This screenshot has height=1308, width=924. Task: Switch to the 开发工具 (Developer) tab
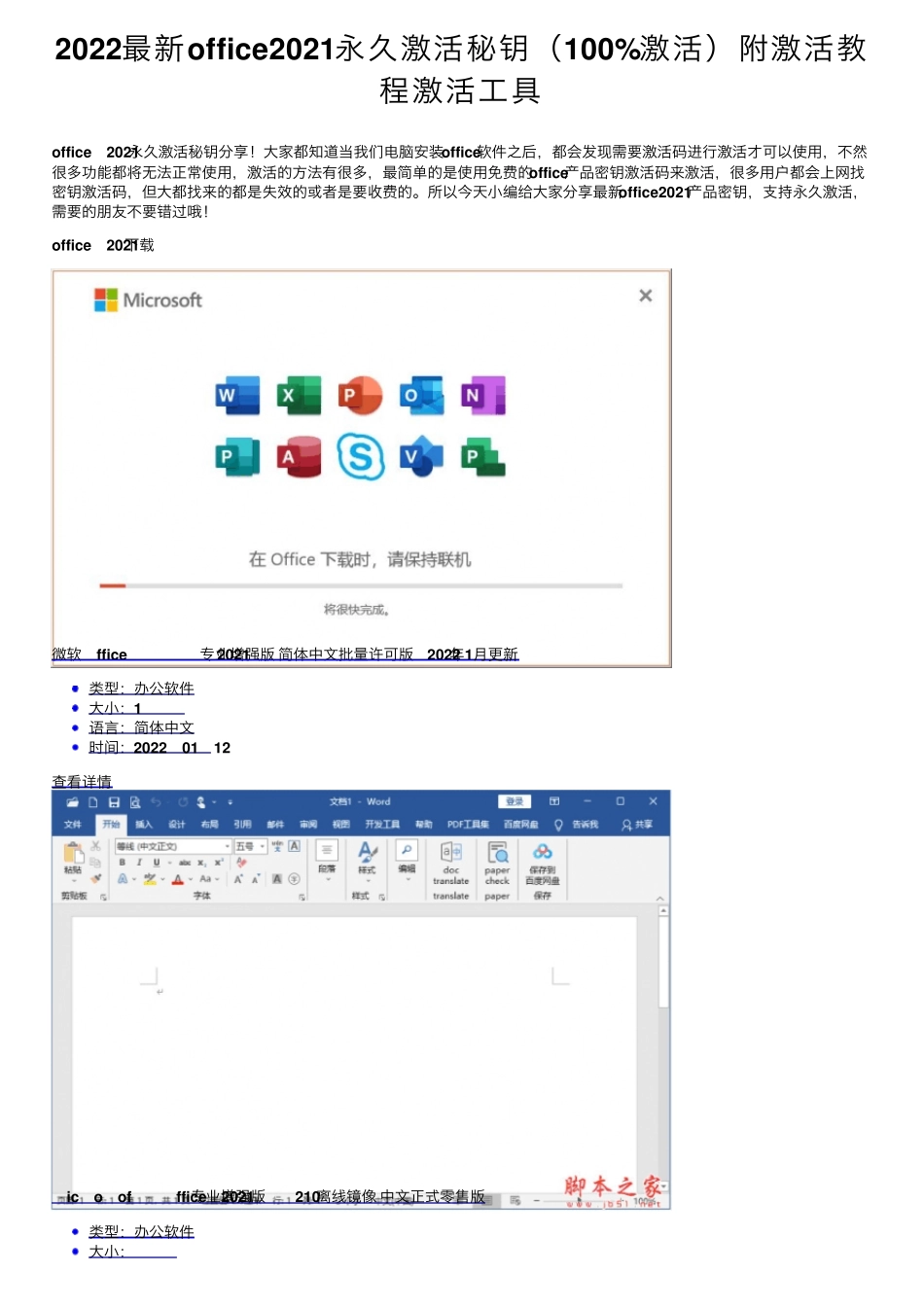coord(382,825)
